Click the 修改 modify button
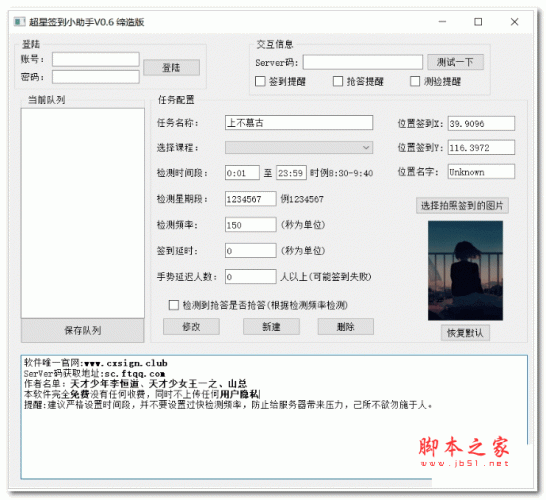This screenshot has width=546, height=500. click(x=191, y=327)
